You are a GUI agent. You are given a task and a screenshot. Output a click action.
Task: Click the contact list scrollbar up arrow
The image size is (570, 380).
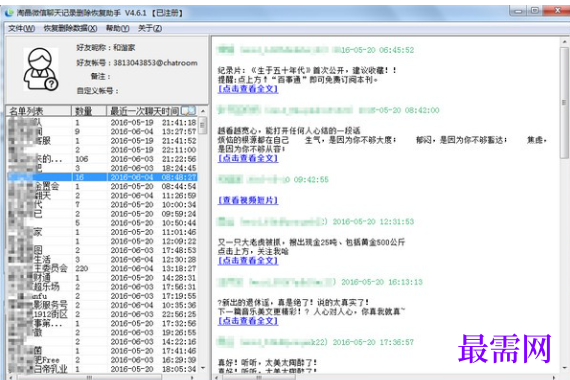pos(203,111)
